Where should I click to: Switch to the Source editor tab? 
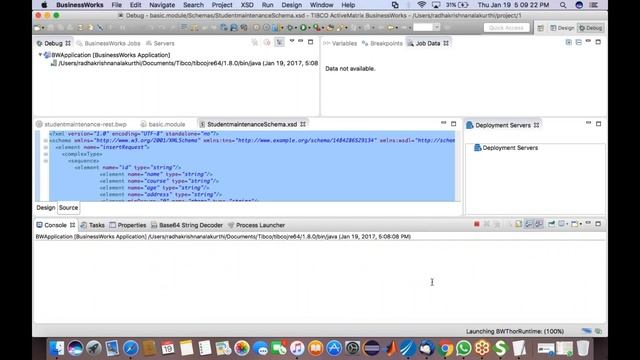pos(68,208)
